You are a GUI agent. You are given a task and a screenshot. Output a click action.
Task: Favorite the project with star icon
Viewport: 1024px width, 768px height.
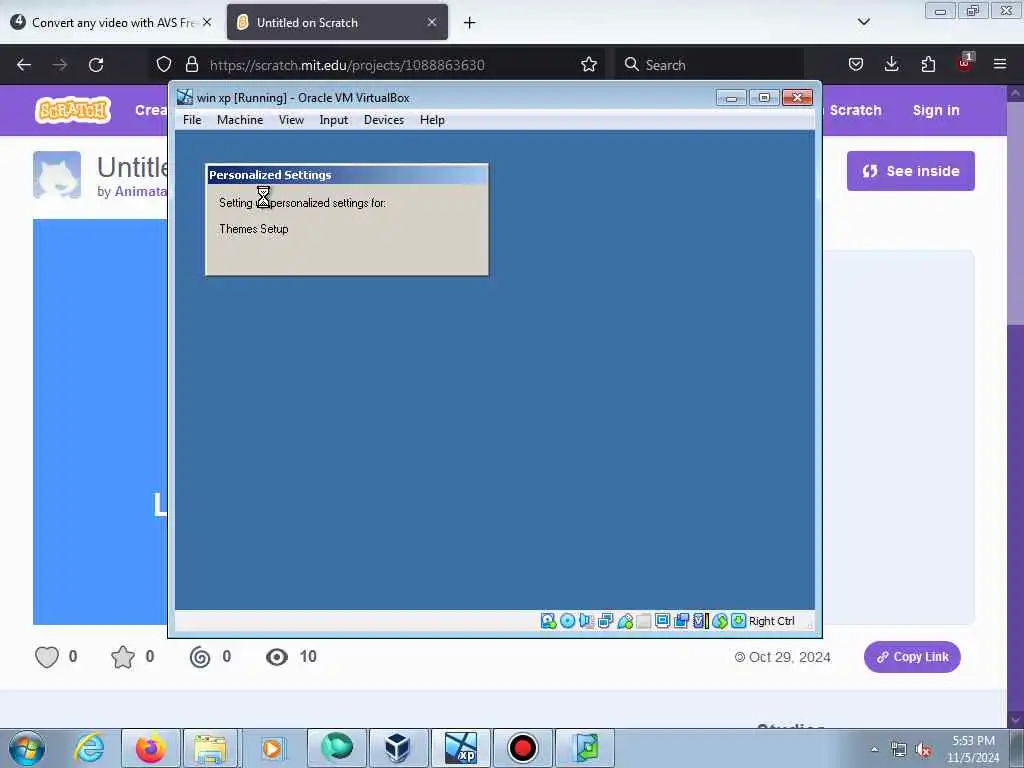tap(123, 657)
